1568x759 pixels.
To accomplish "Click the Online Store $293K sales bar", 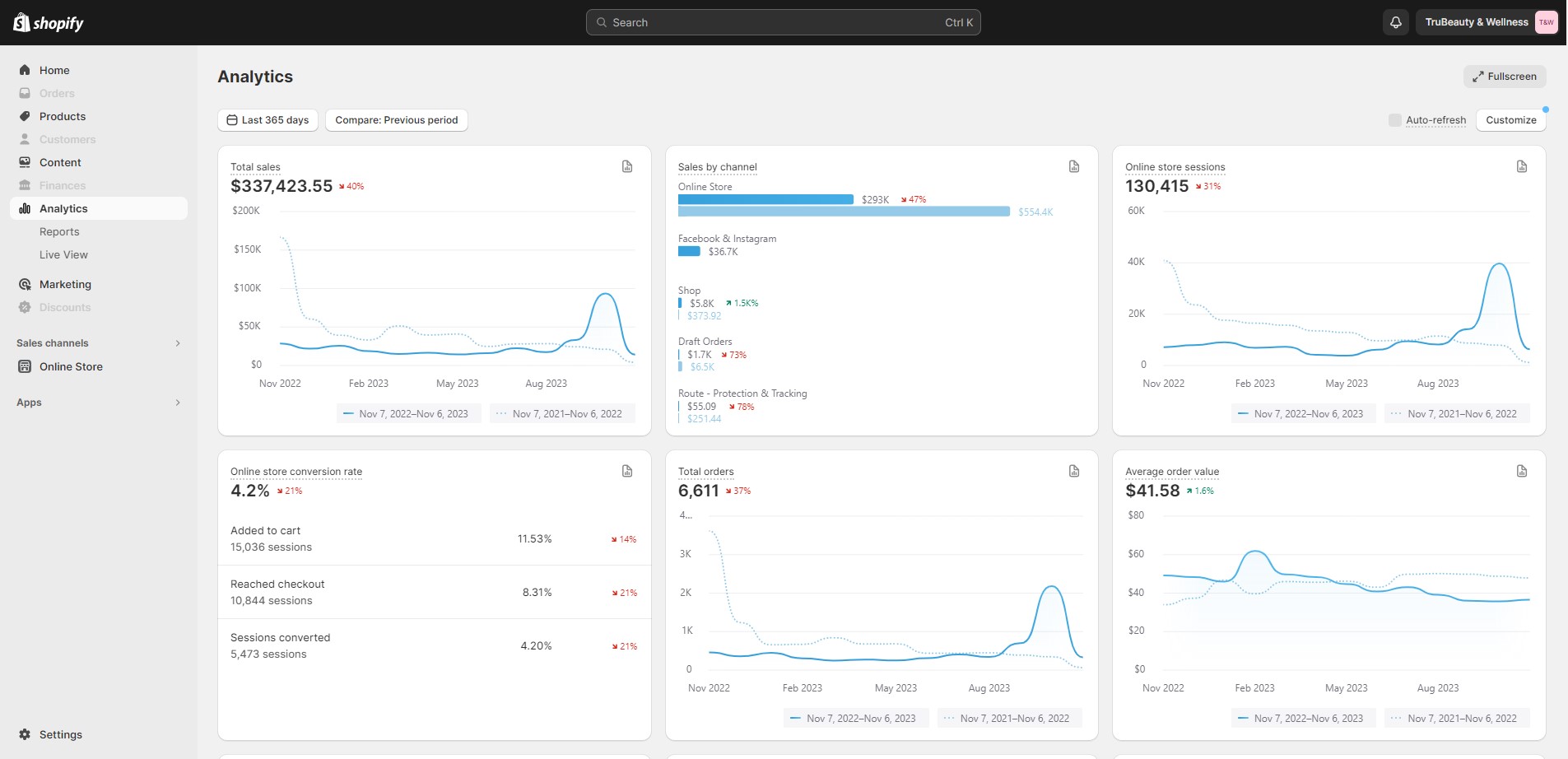I will [x=765, y=199].
